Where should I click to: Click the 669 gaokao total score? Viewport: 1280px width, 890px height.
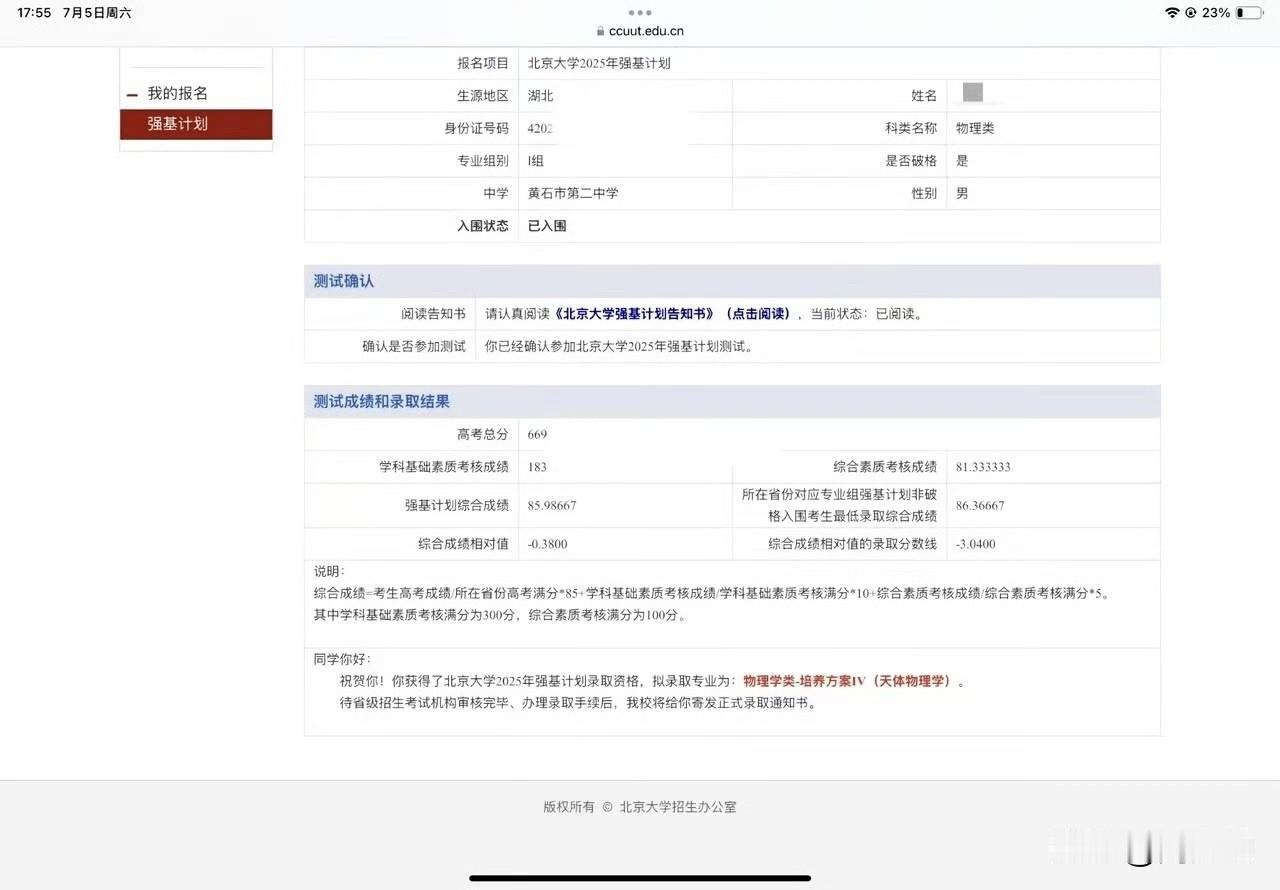click(x=537, y=434)
